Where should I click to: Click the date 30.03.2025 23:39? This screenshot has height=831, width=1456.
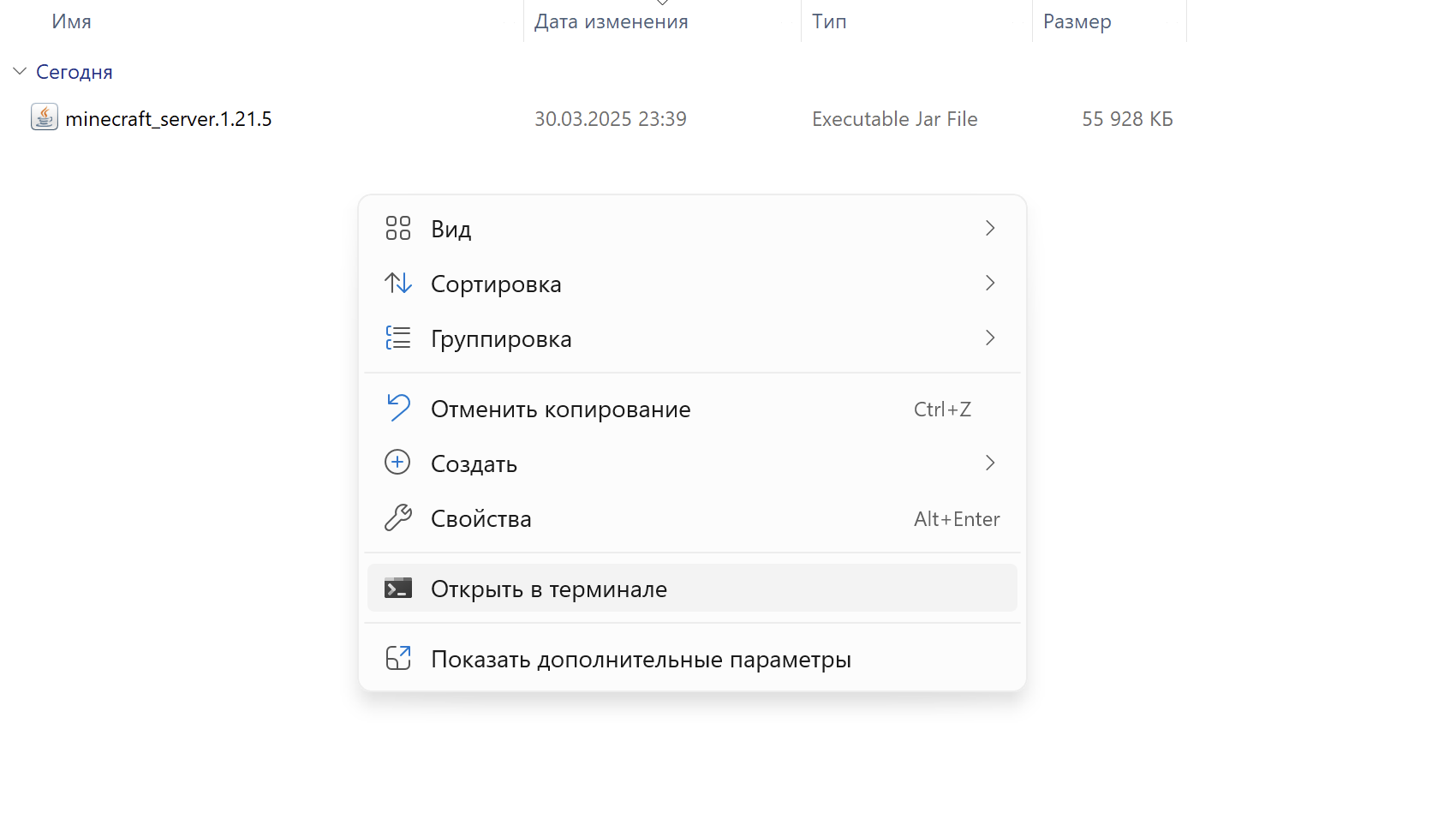611,119
